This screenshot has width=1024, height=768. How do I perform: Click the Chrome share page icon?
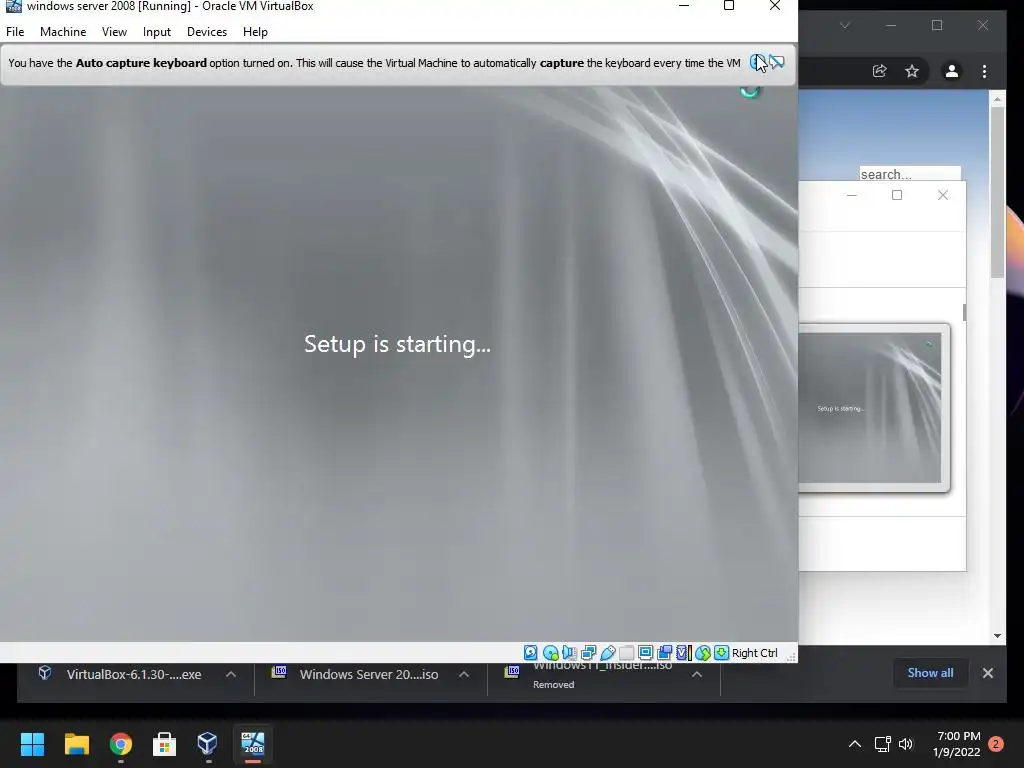click(880, 71)
